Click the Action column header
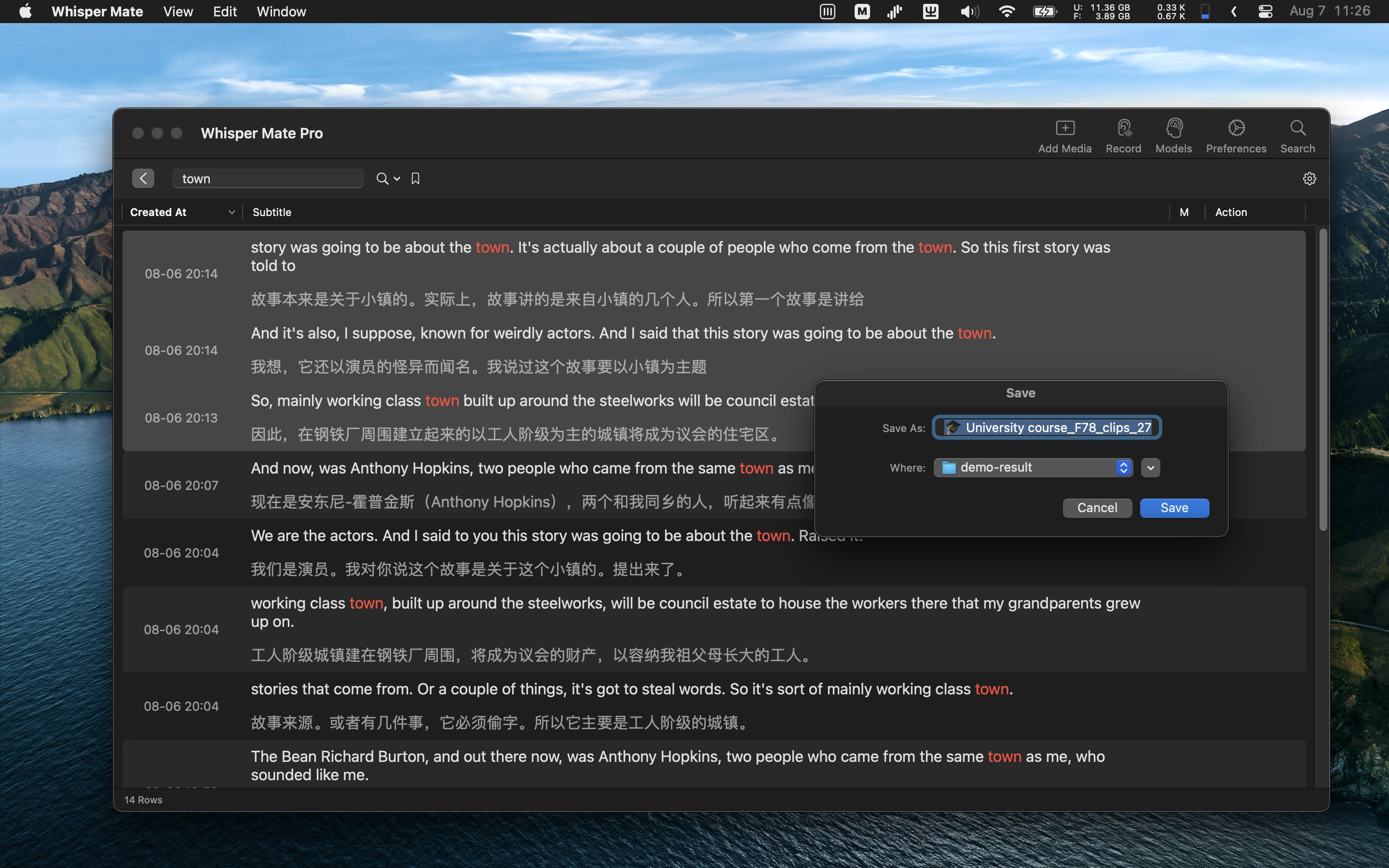The height and width of the screenshot is (868, 1389). pos(1255,212)
